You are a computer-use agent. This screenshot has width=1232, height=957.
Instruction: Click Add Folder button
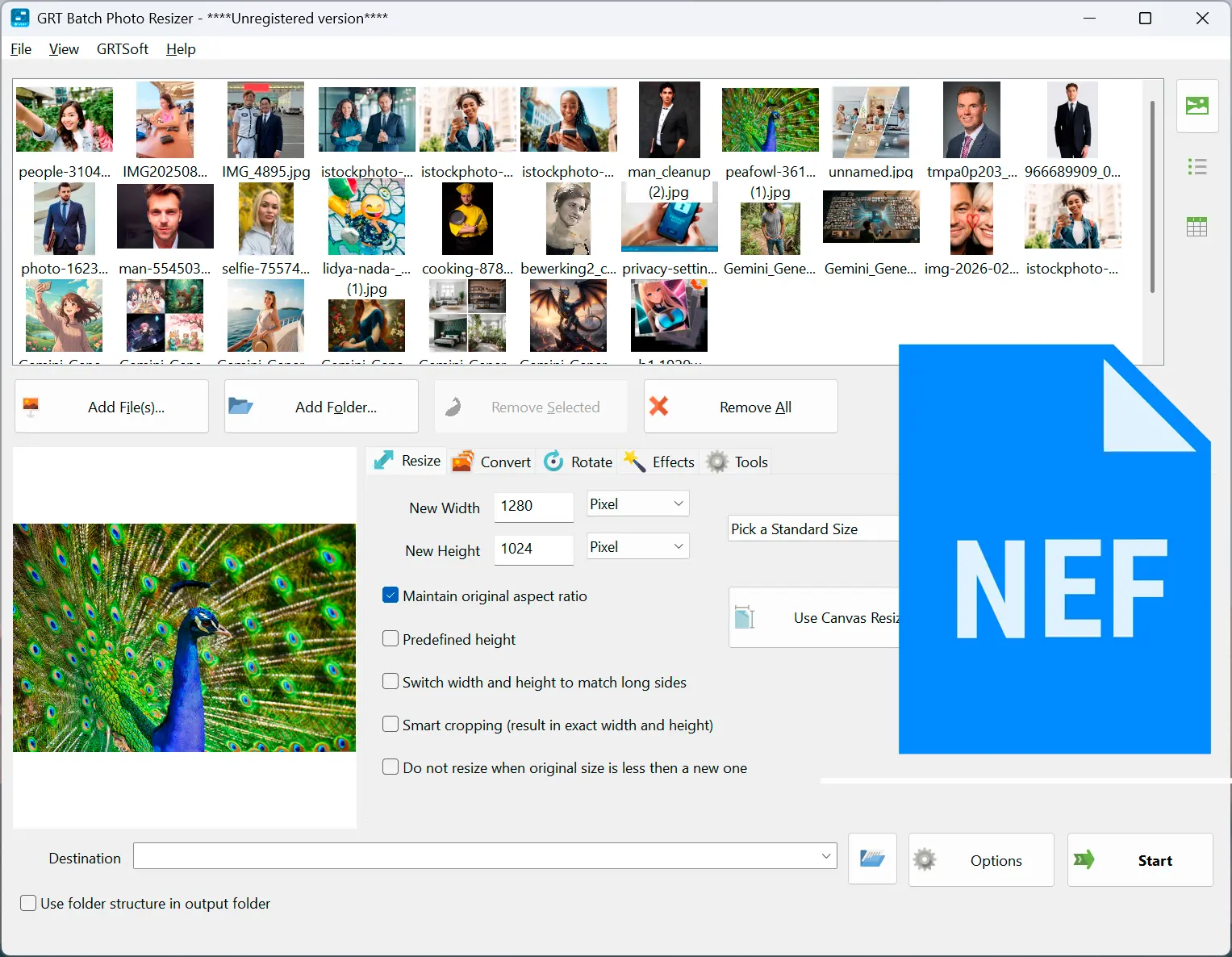point(322,407)
